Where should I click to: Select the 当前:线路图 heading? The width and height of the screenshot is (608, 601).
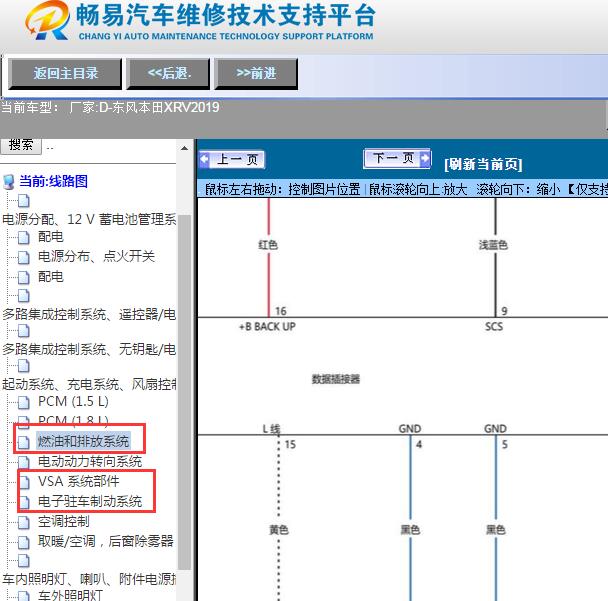coord(54,181)
